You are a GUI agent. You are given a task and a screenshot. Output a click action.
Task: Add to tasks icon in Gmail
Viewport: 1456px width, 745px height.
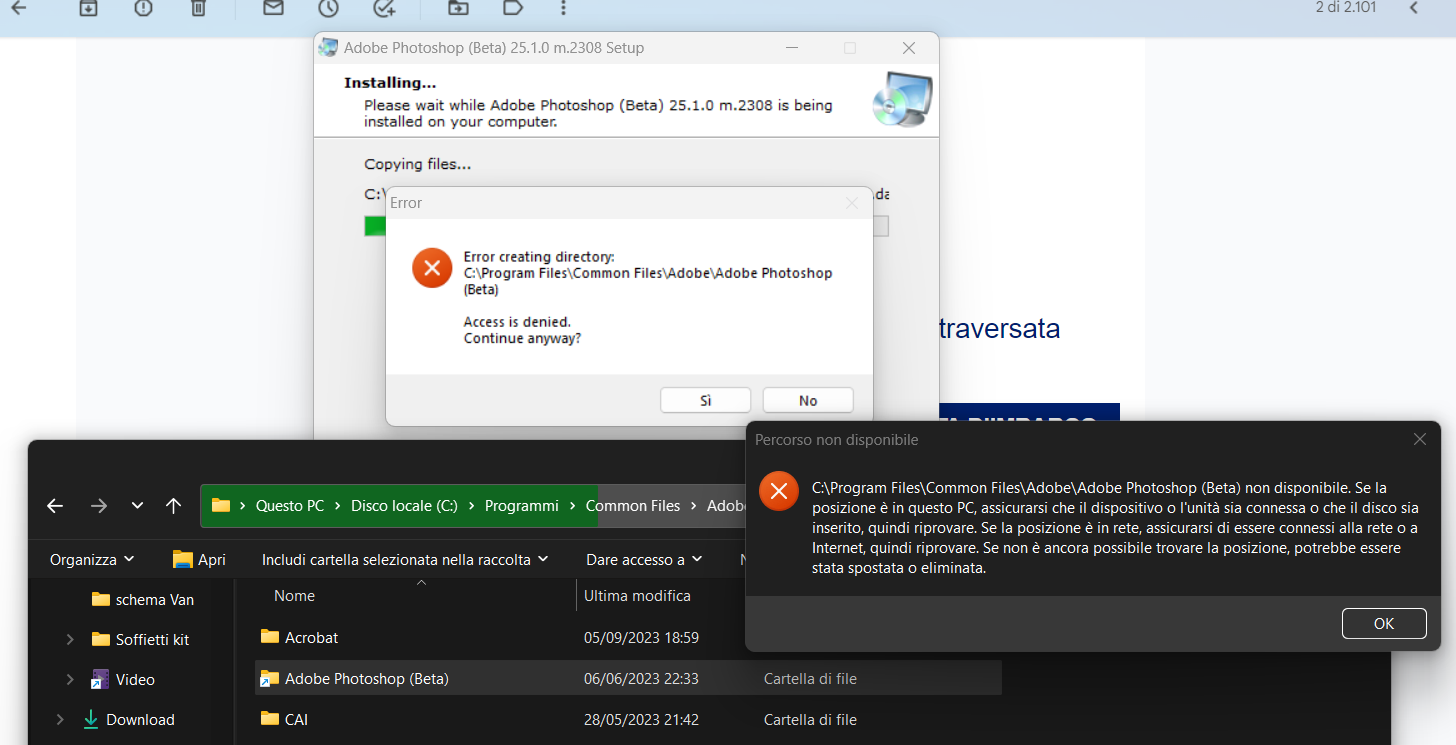(x=384, y=8)
